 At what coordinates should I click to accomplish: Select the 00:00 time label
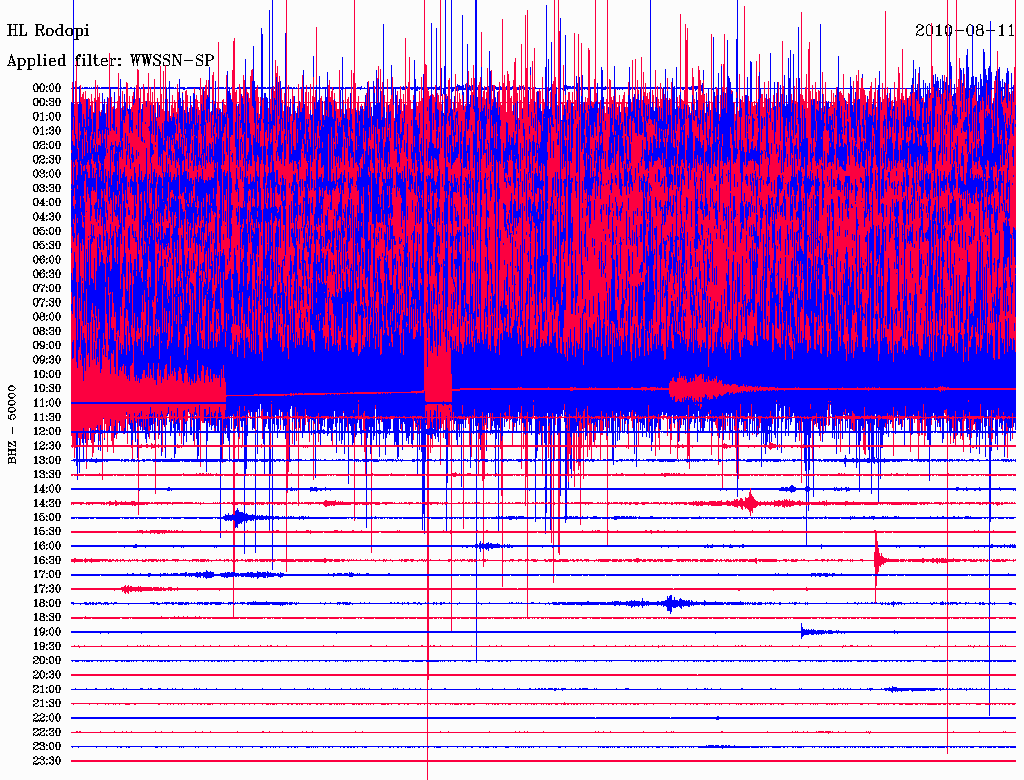click(x=47, y=88)
